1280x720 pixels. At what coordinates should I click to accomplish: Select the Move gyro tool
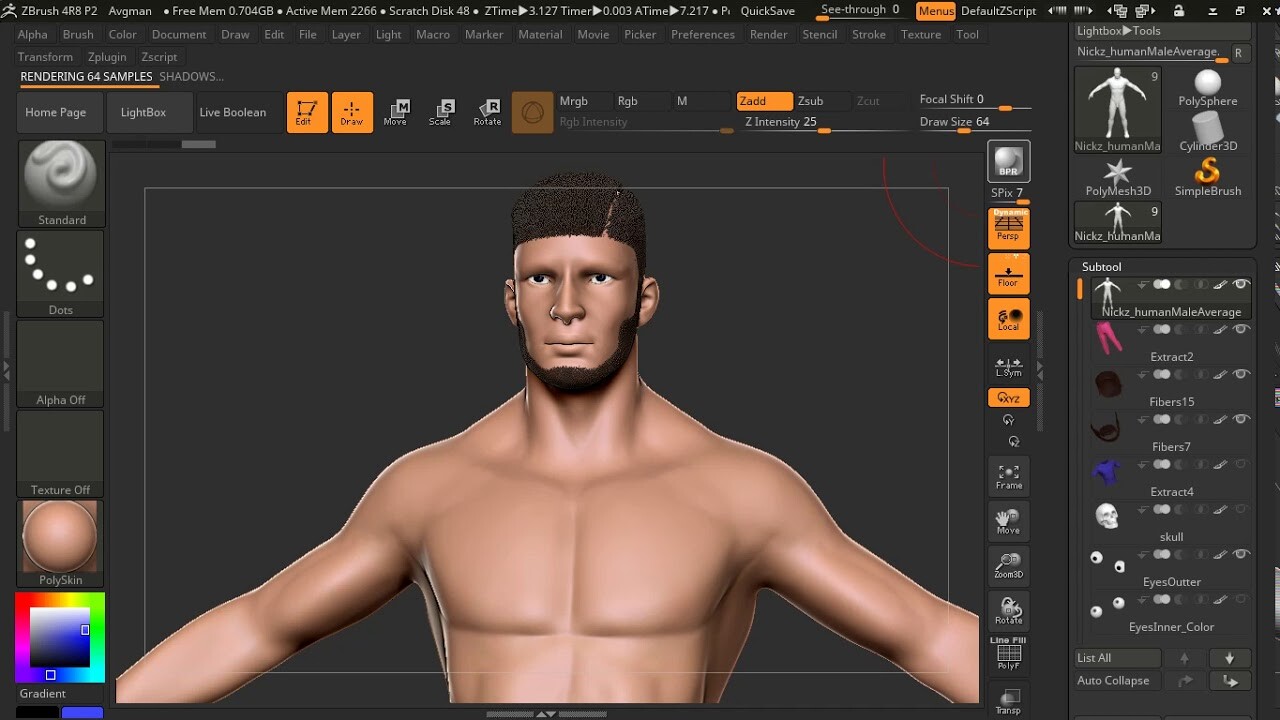396,112
